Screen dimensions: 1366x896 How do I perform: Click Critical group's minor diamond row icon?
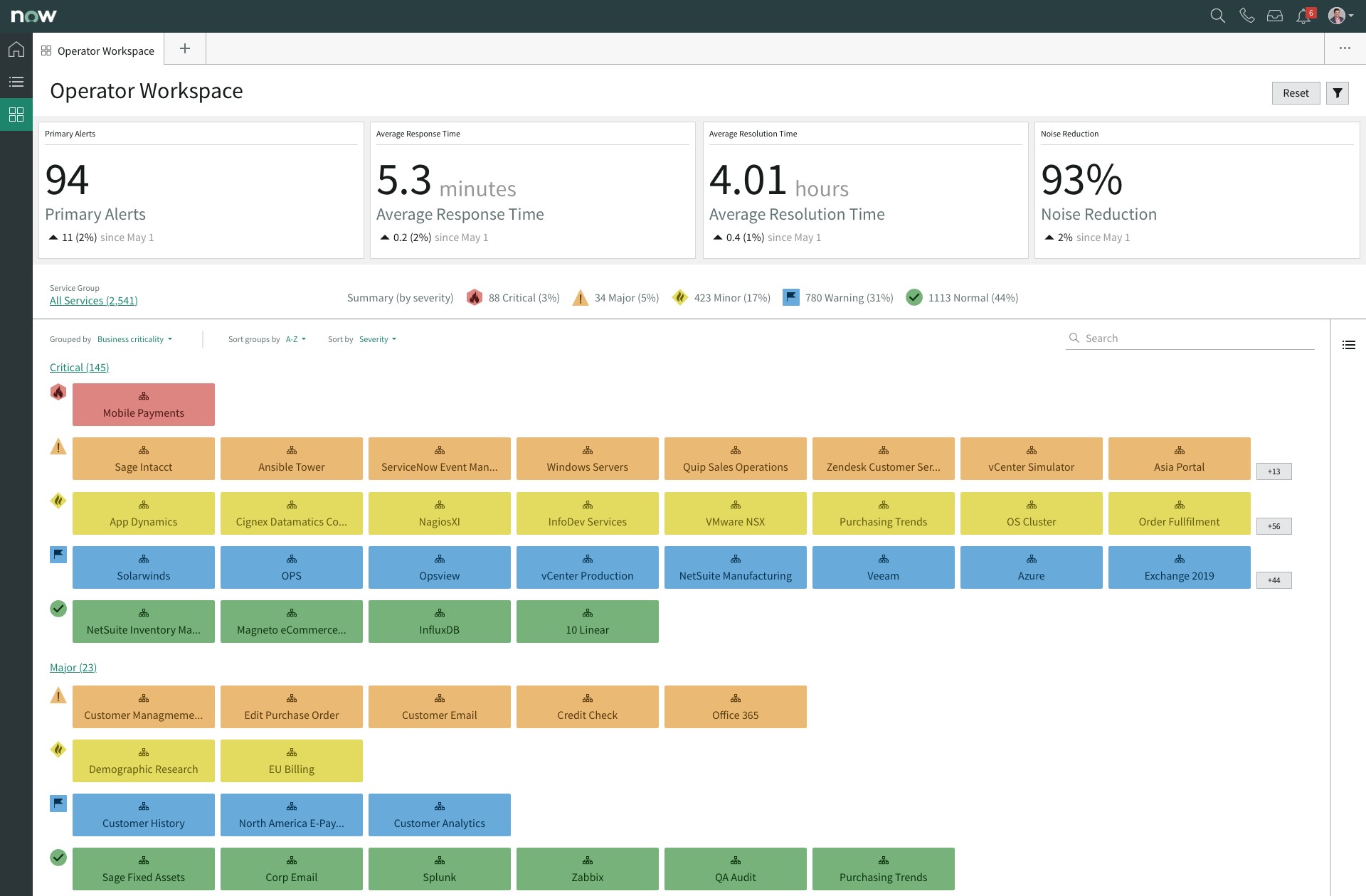click(x=58, y=501)
